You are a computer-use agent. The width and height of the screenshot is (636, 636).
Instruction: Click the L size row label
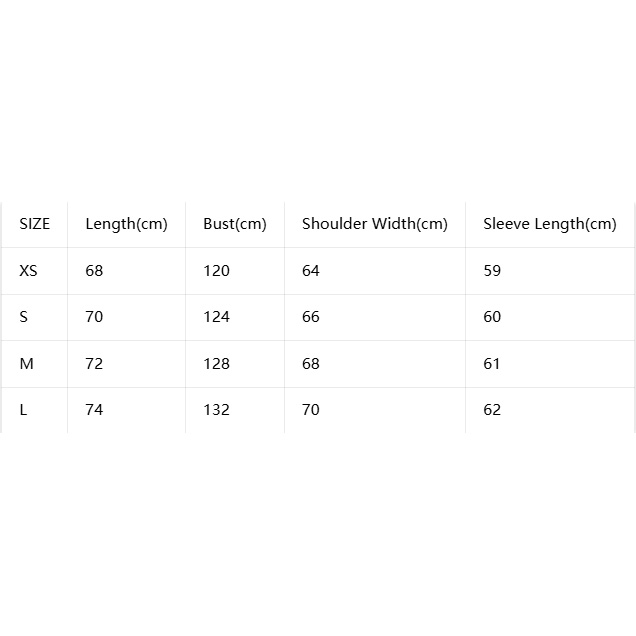point(23,410)
